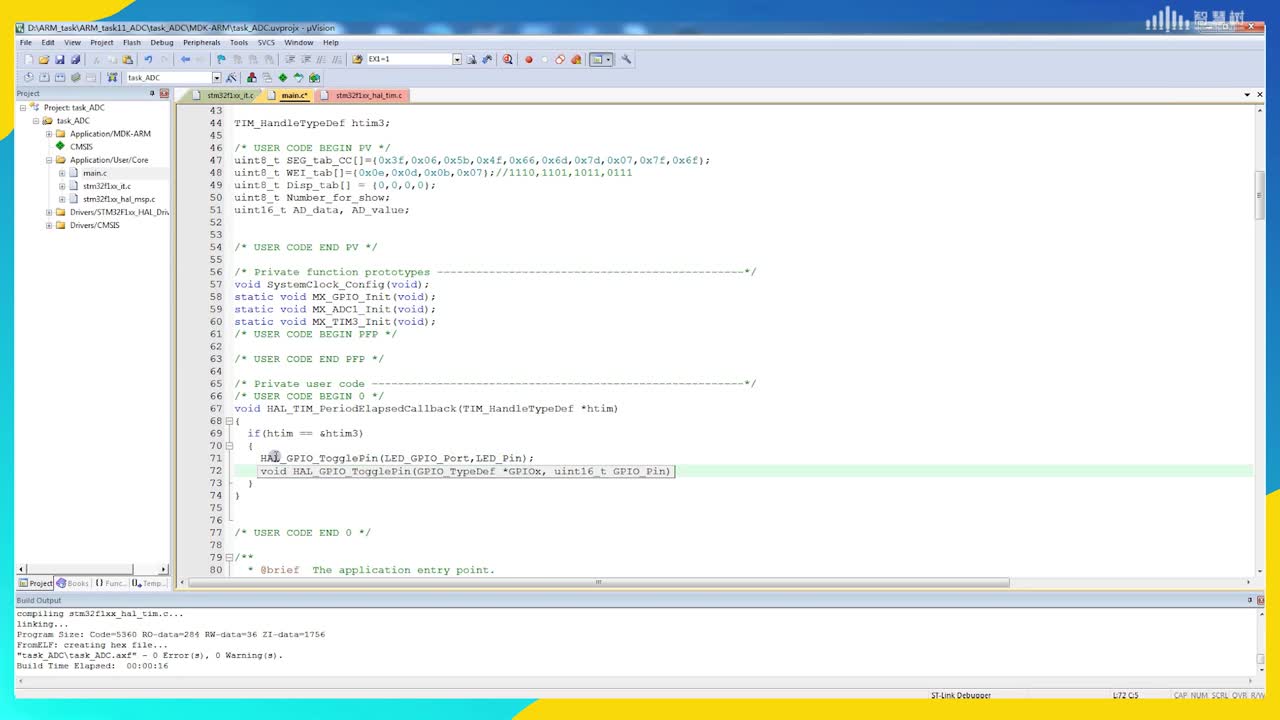Download code to flash with the LOAD icon

coord(112,77)
